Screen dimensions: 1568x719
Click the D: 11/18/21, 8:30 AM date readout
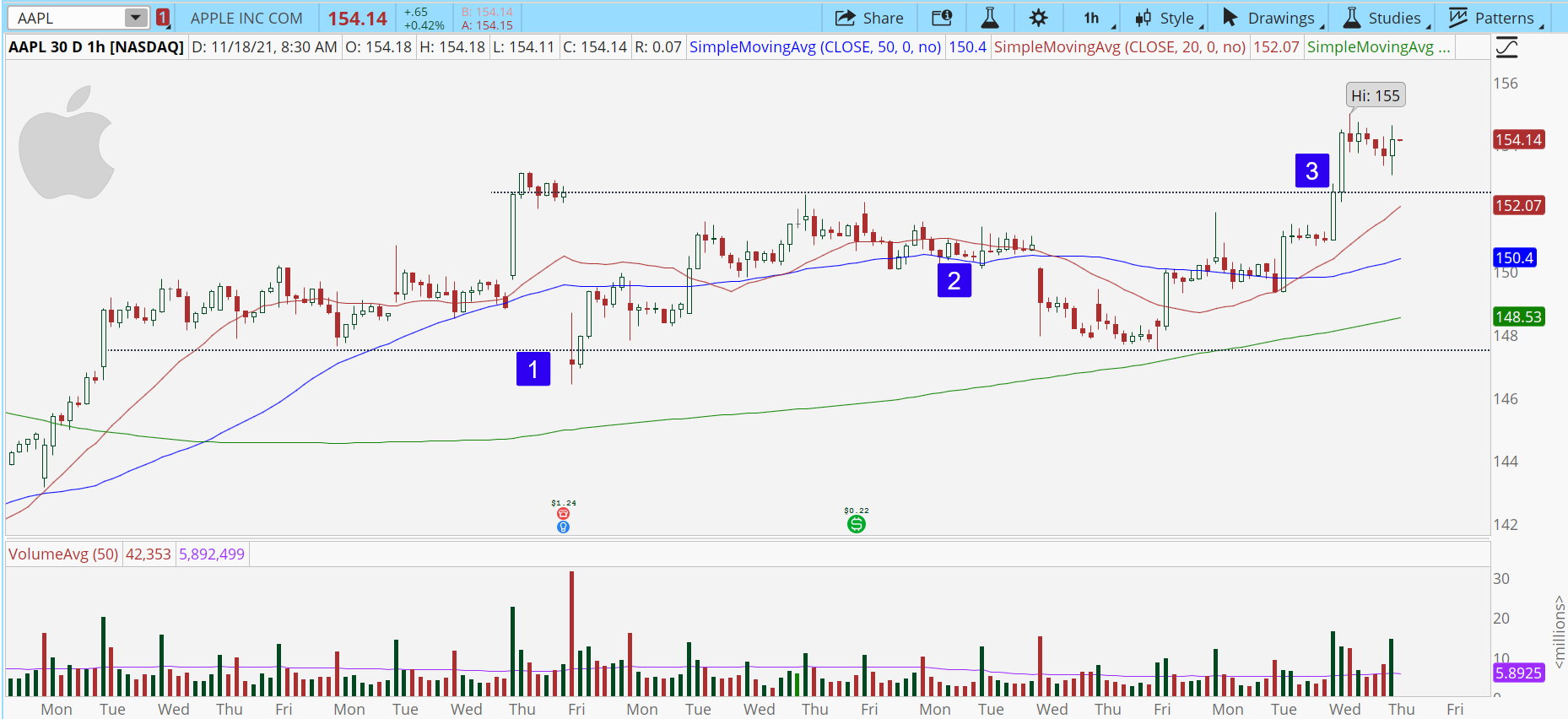point(265,47)
